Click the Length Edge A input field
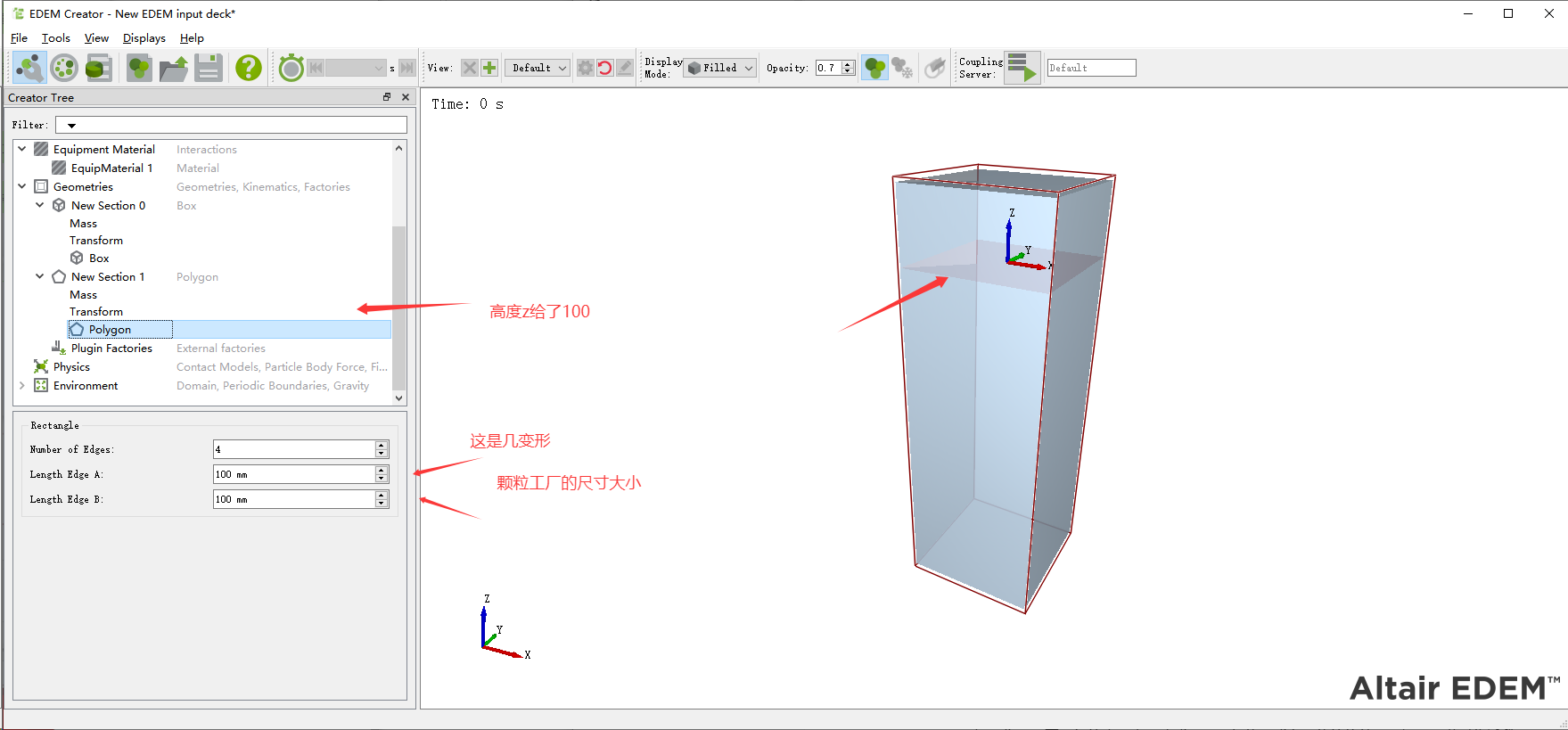Viewport: 1568px width, 730px height. click(x=293, y=474)
